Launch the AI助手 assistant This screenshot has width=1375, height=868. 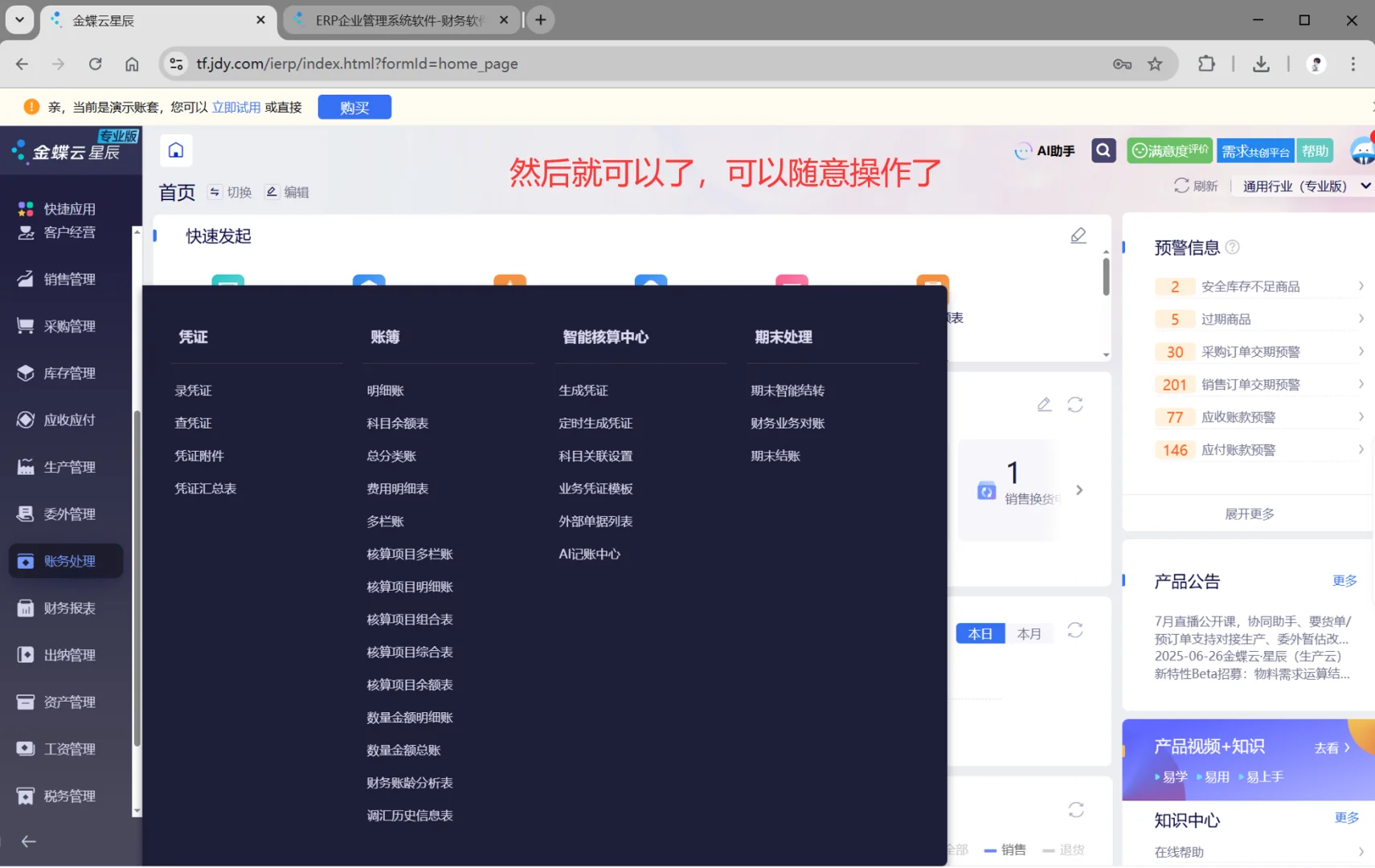coord(1044,150)
